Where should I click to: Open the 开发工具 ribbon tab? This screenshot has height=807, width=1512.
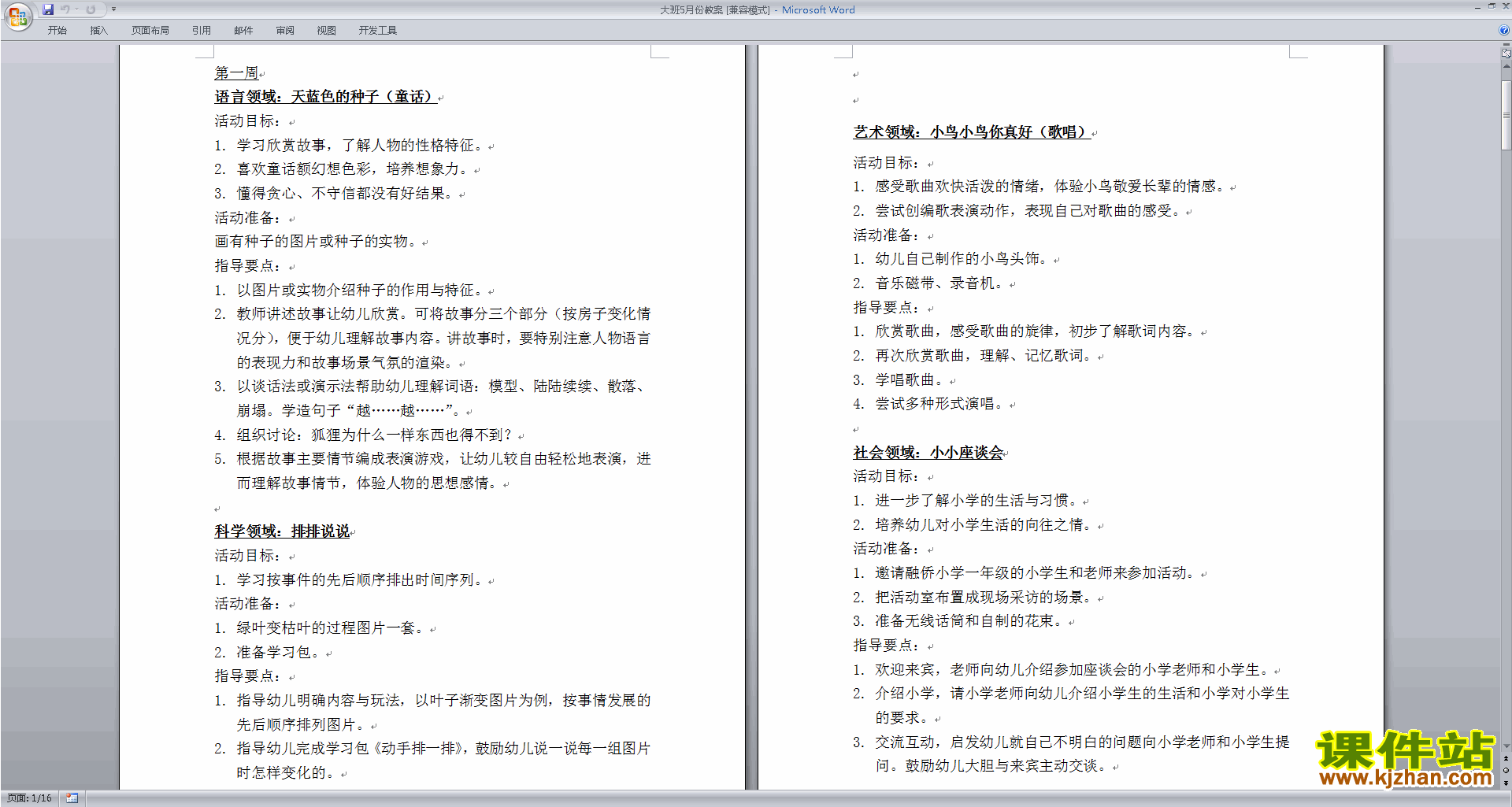(x=378, y=31)
